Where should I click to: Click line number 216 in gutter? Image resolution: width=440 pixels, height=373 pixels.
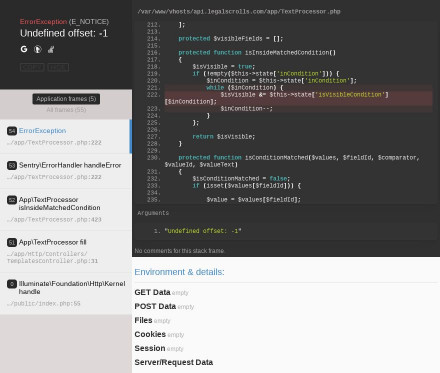coord(153,53)
